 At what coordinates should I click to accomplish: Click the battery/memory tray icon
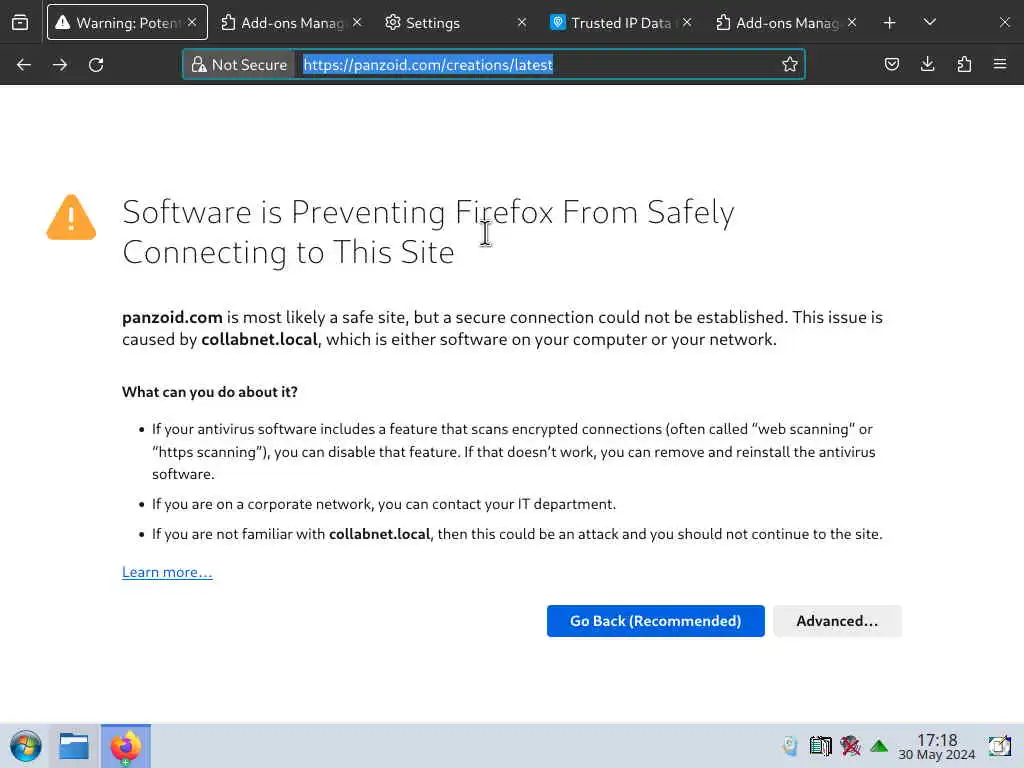820,746
